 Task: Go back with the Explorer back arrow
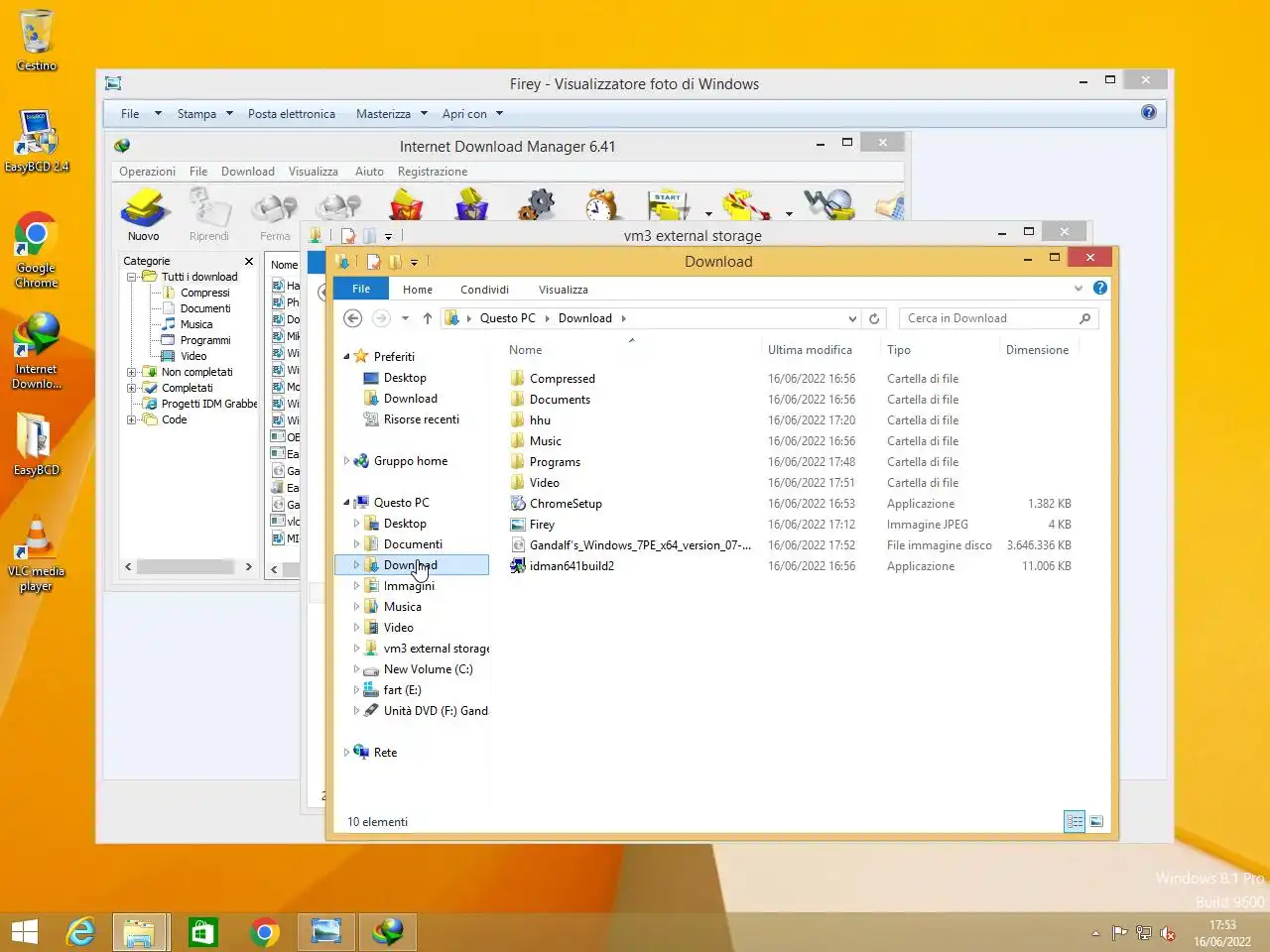pyautogui.click(x=353, y=318)
